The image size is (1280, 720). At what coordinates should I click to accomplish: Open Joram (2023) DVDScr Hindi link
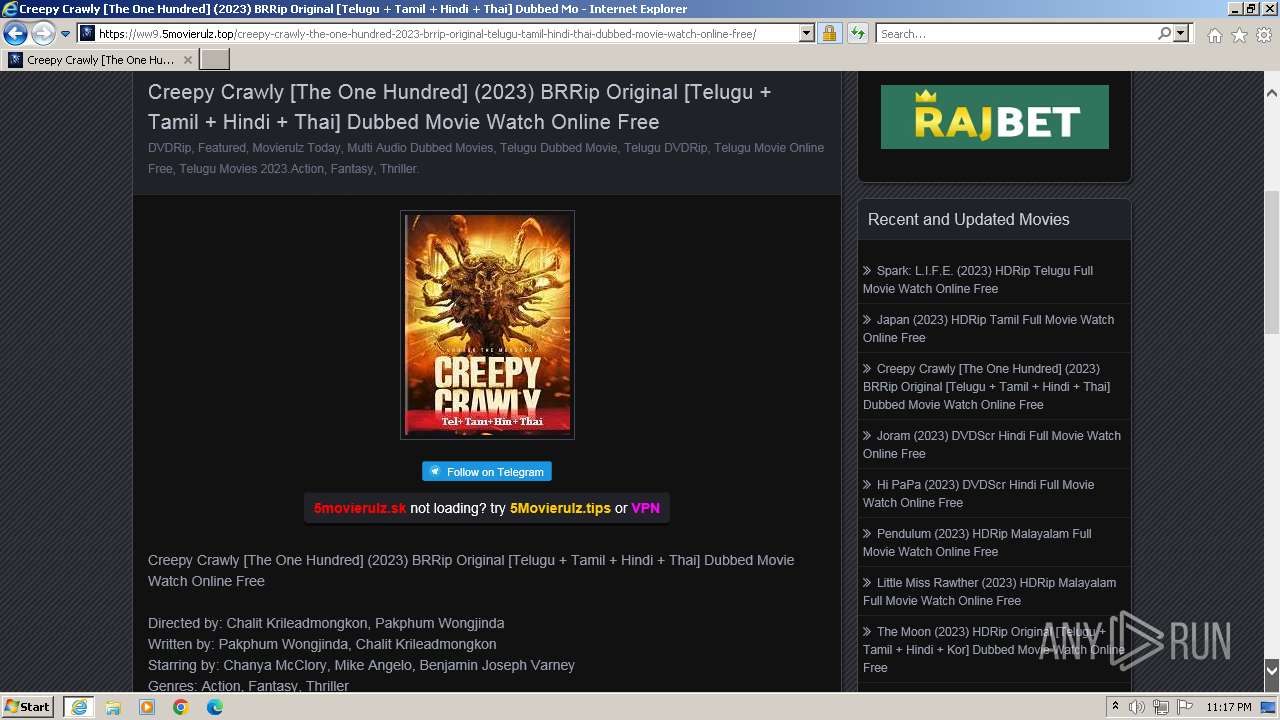click(991, 445)
